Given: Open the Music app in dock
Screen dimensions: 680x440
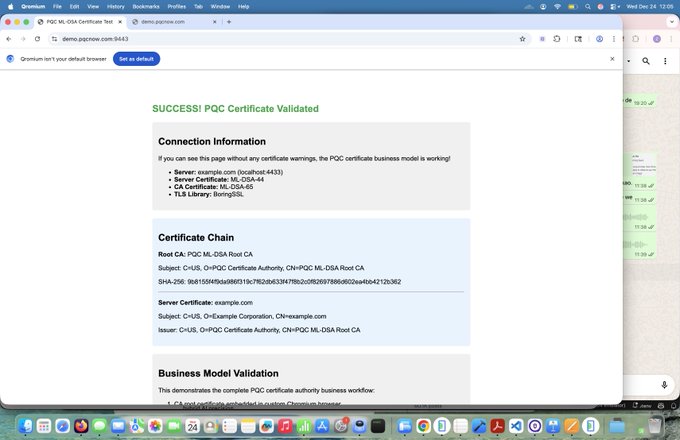Looking at the screenshot, I should (285, 426).
